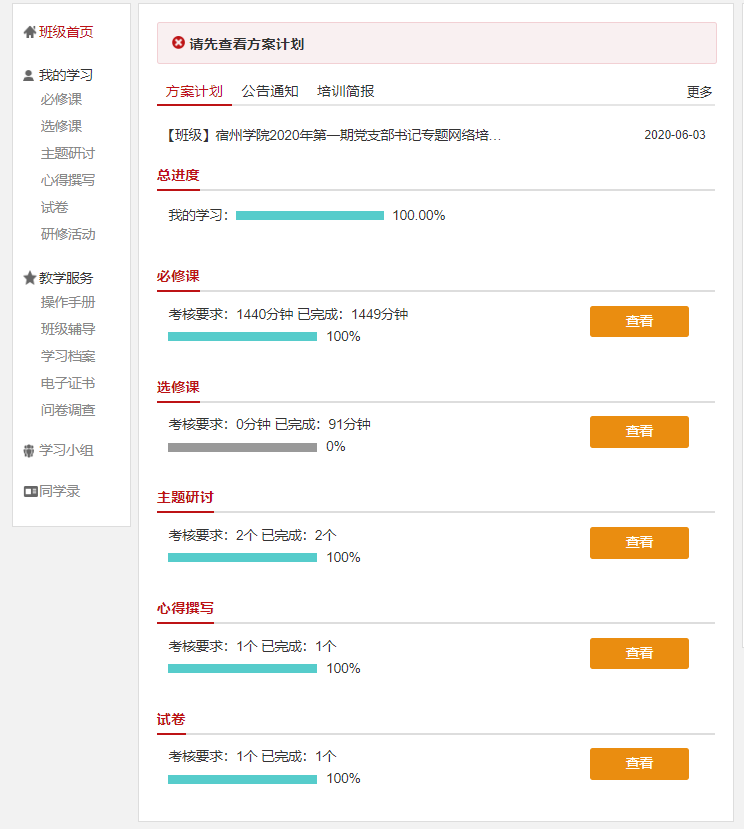Click 查看 button for 必修课
Screen dimensions: 744x829
point(639,321)
